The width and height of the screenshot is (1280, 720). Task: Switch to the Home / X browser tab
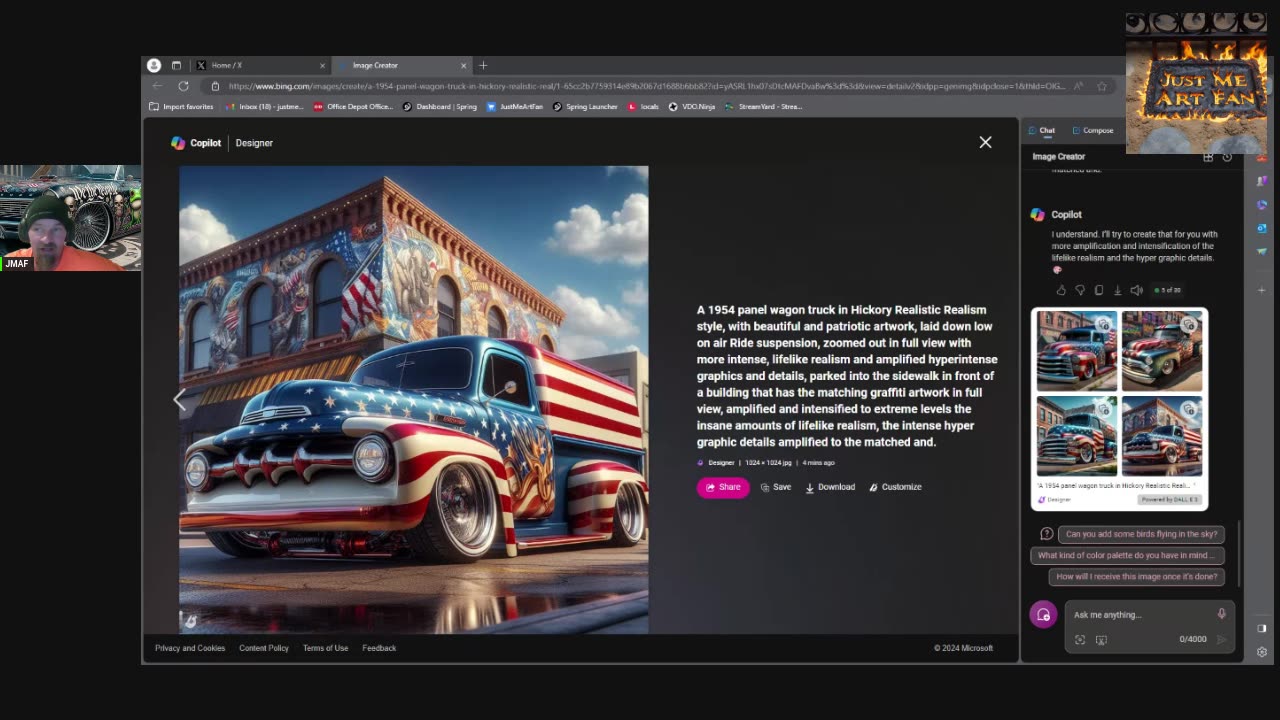(260, 65)
